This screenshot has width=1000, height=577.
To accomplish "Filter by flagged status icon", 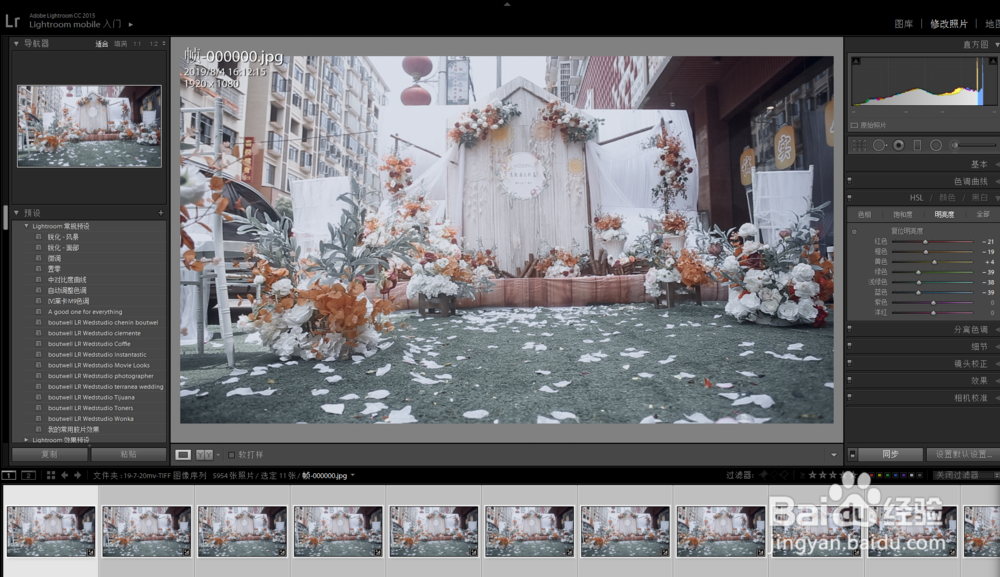I will coord(763,475).
